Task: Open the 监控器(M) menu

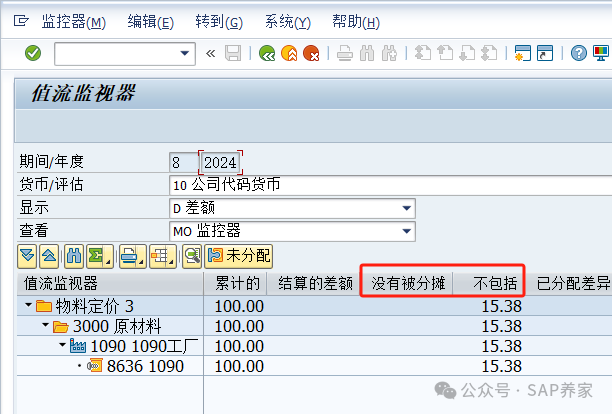Action: 74,21
